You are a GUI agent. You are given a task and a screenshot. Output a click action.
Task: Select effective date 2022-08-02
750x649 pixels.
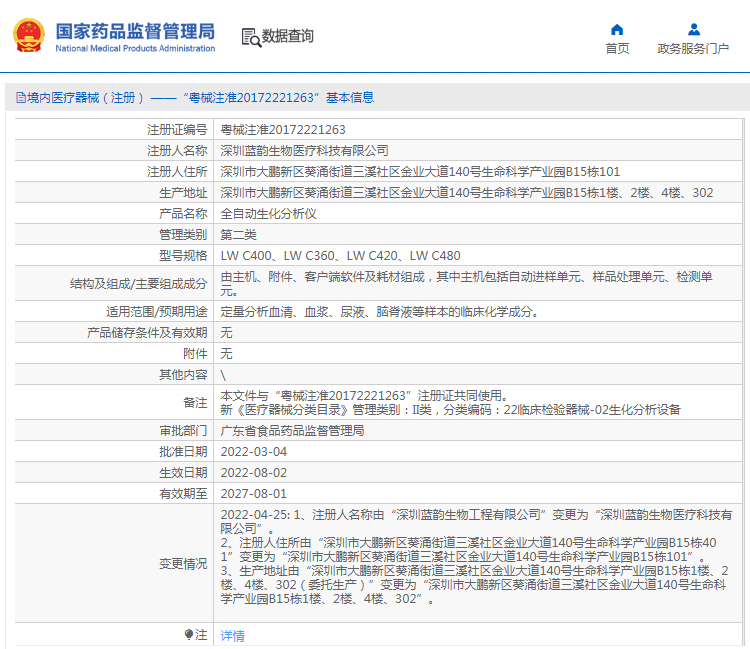tap(254, 473)
